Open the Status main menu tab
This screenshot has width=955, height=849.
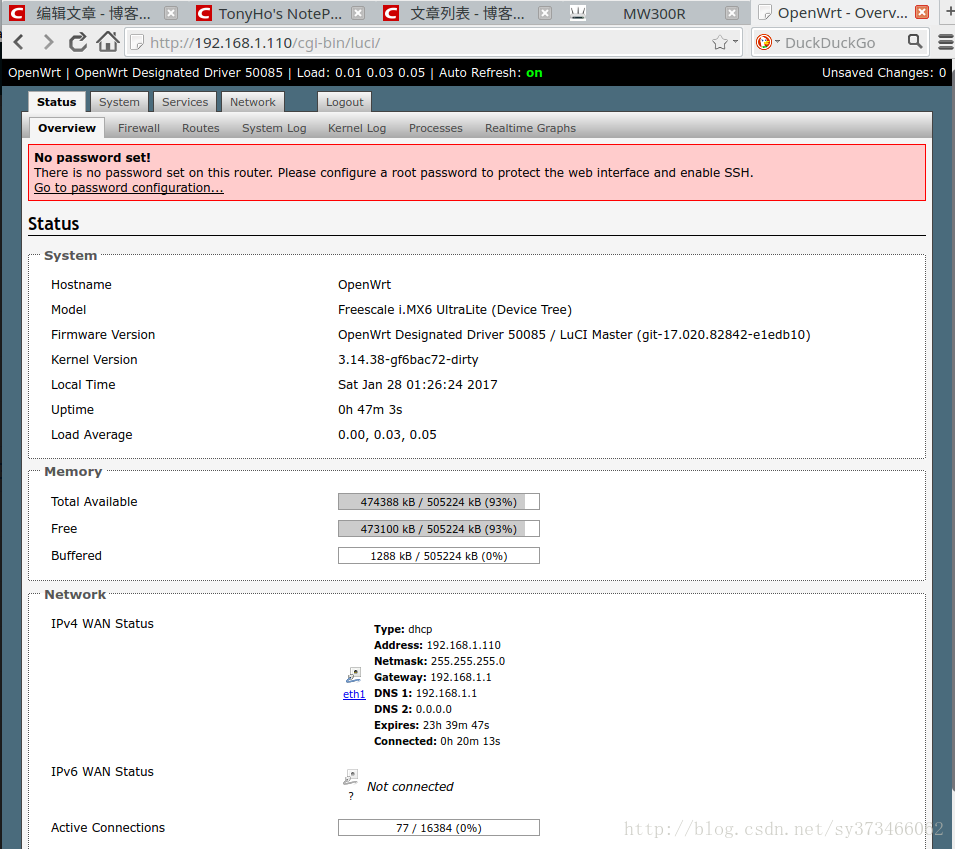coord(57,102)
